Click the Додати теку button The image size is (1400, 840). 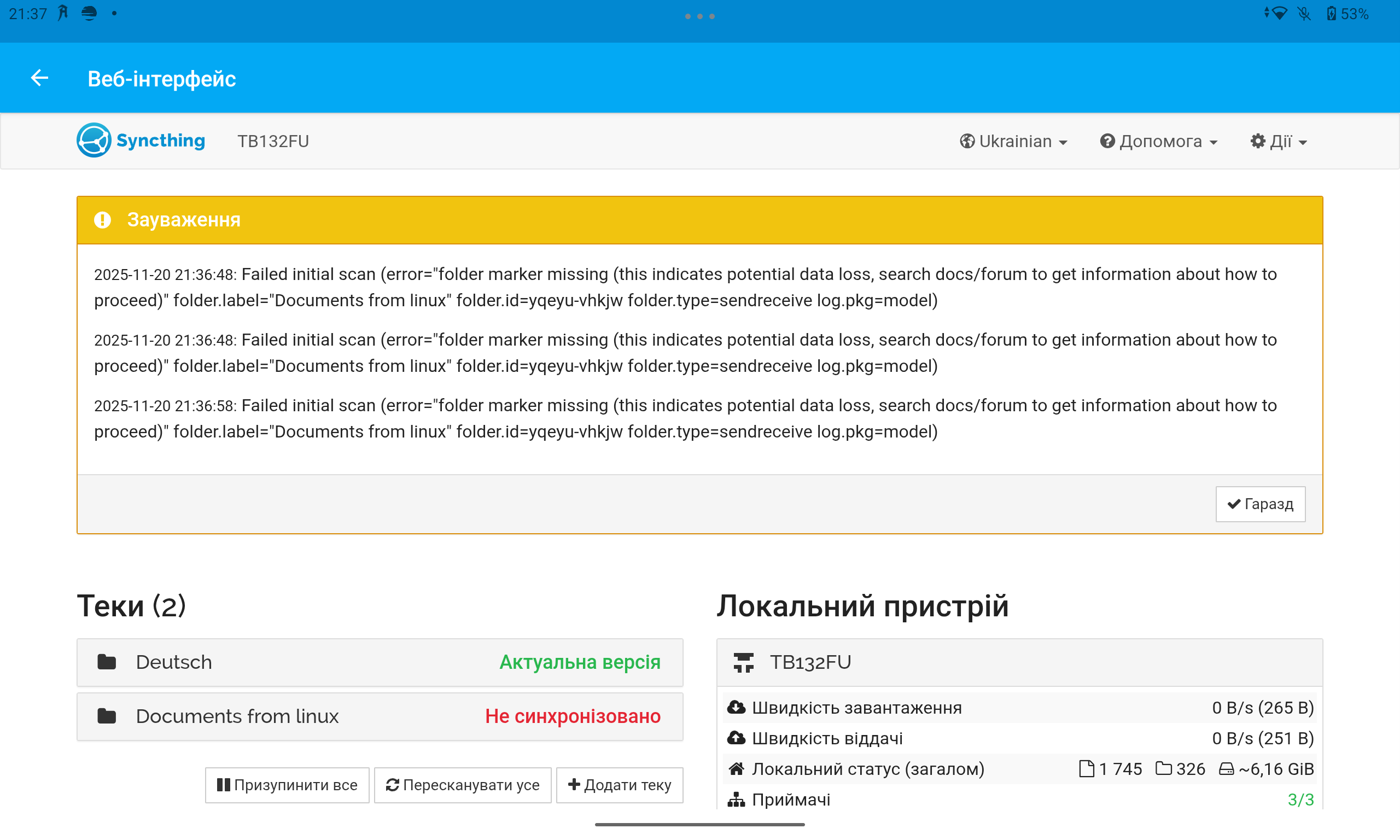(619, 785)
